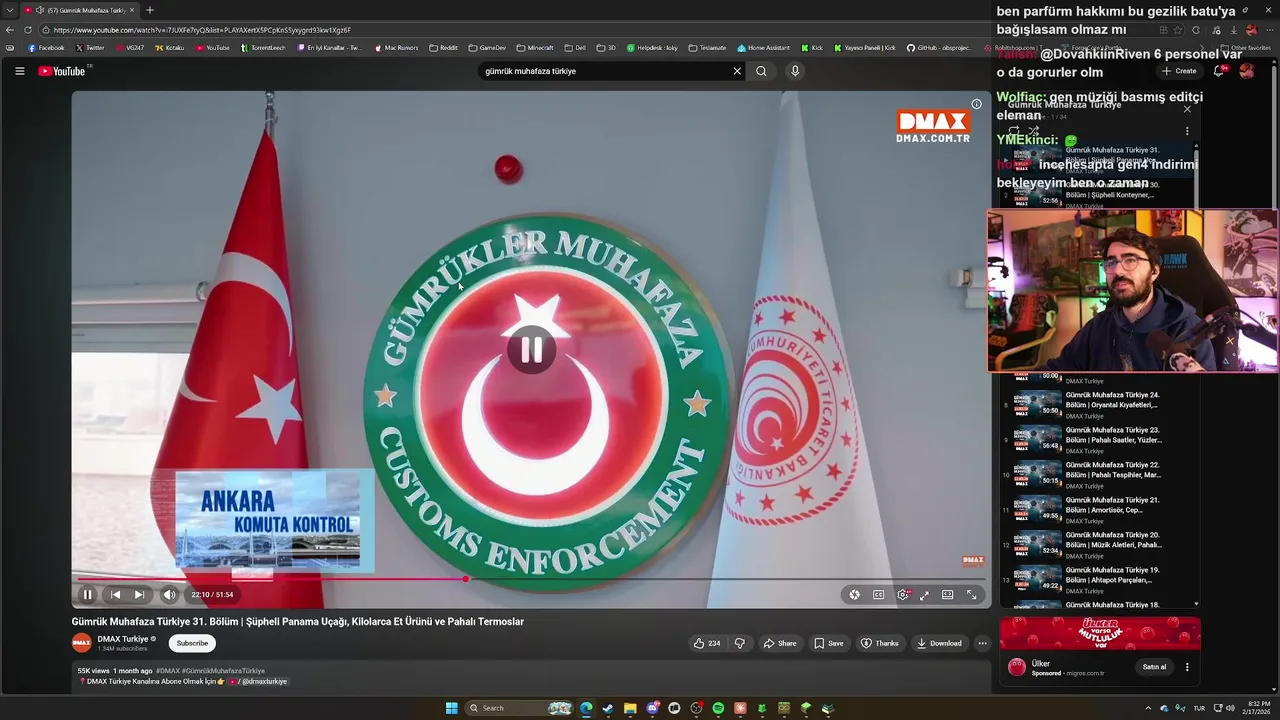Screen dimensions: 1280x720
Task: Download the video
Action: [x=939, y=643]
